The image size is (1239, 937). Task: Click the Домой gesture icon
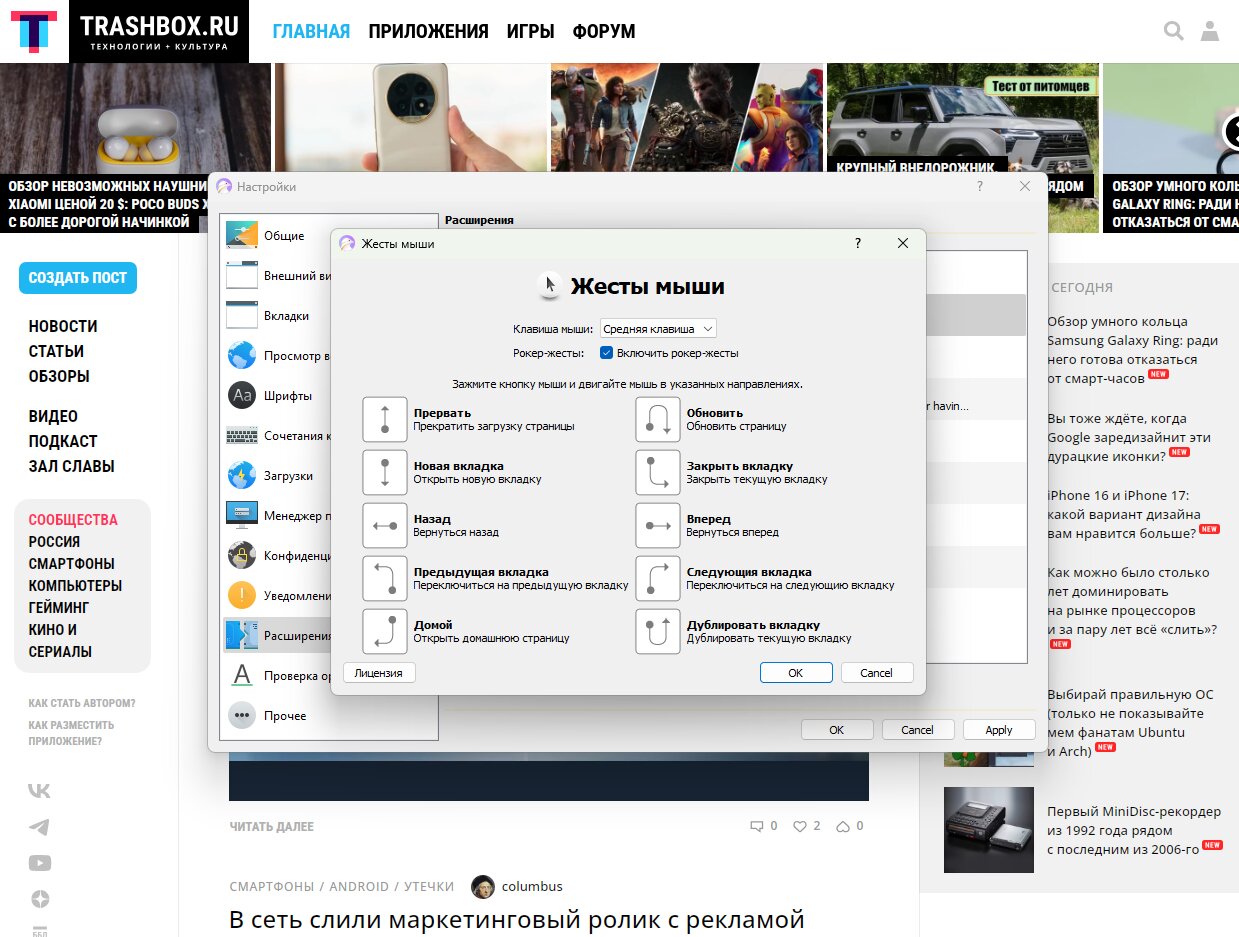[385, 632]
